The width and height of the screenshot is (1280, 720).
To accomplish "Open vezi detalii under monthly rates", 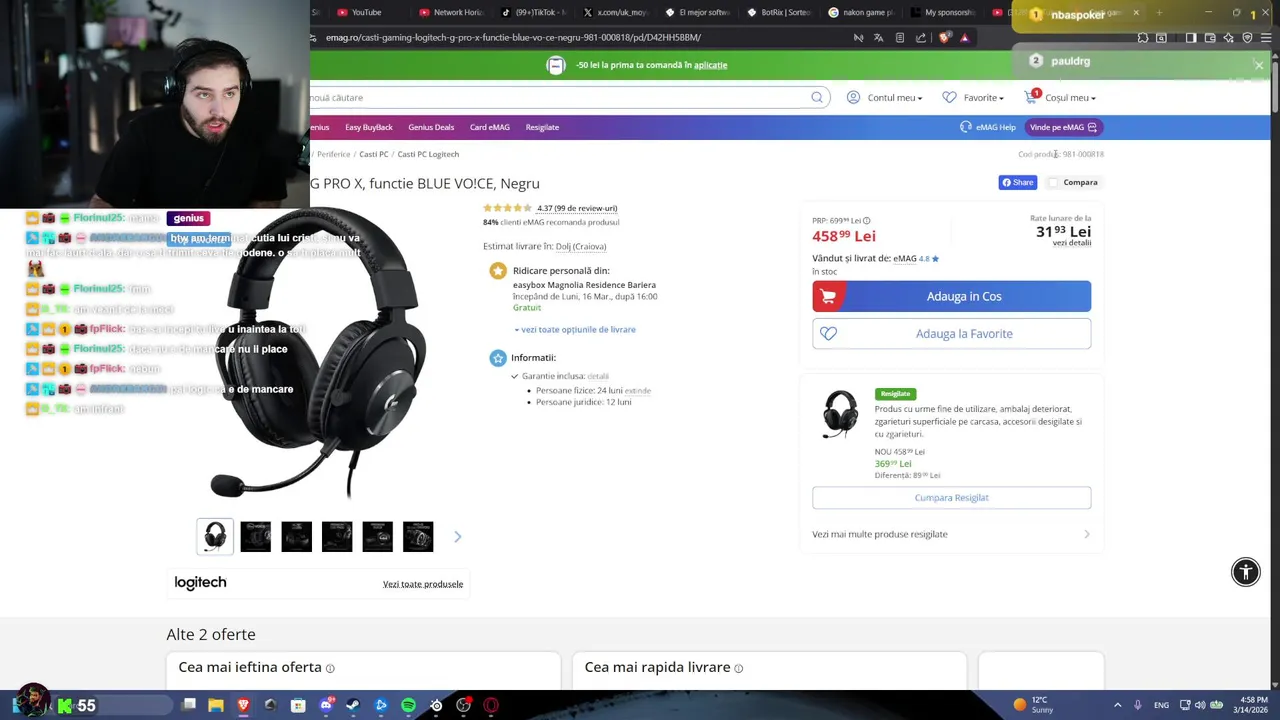I will (1072, 243).
